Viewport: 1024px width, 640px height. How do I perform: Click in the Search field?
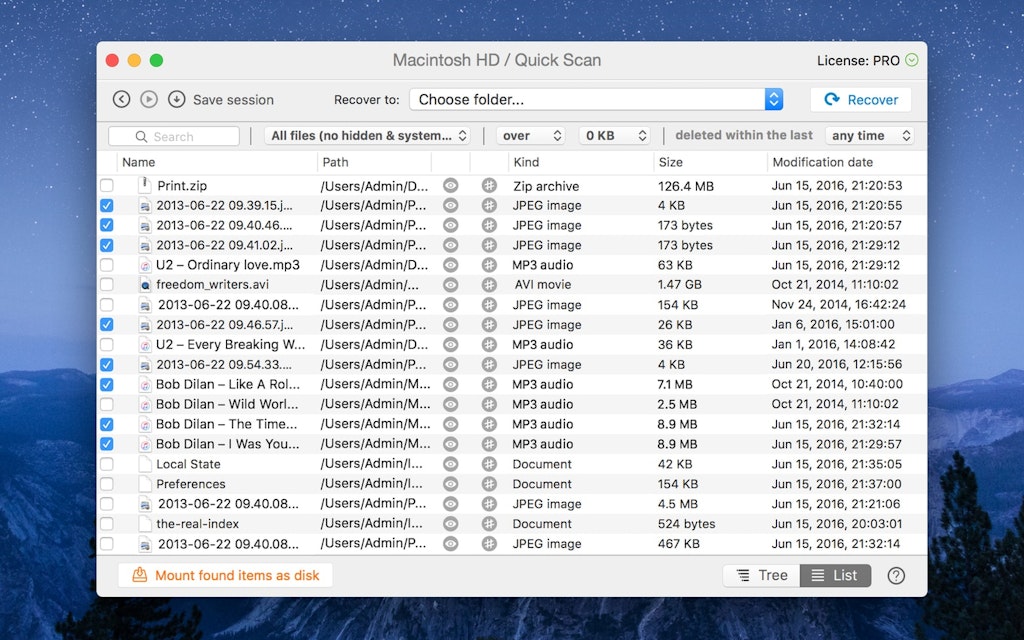pyautogui.click(x=175, y=136)
